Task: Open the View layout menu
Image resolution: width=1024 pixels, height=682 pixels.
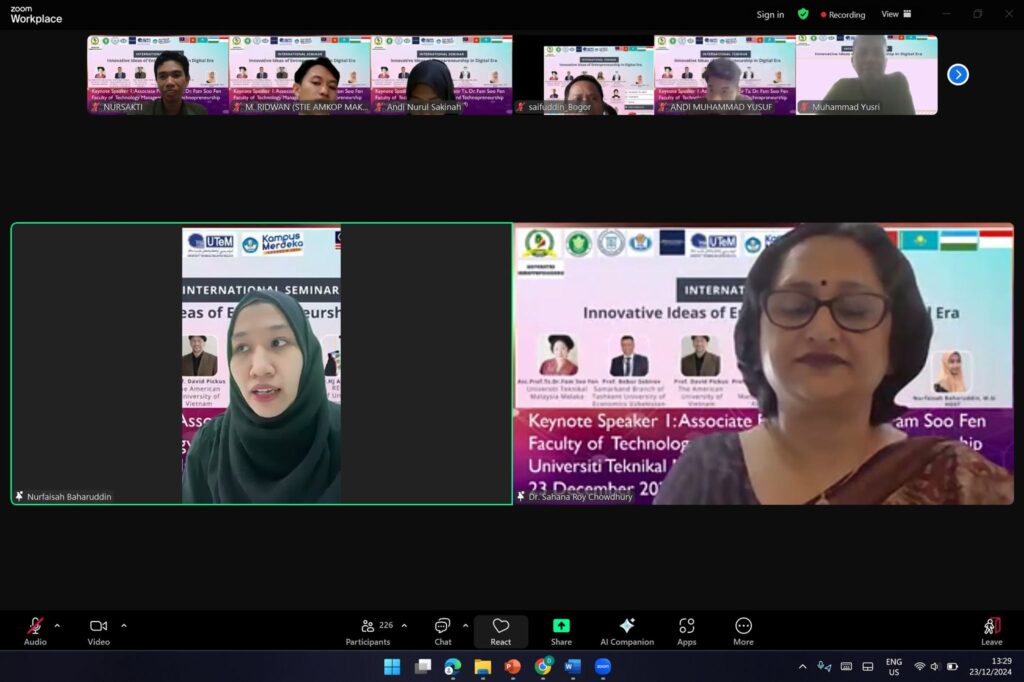Action: tap(896, 14)
